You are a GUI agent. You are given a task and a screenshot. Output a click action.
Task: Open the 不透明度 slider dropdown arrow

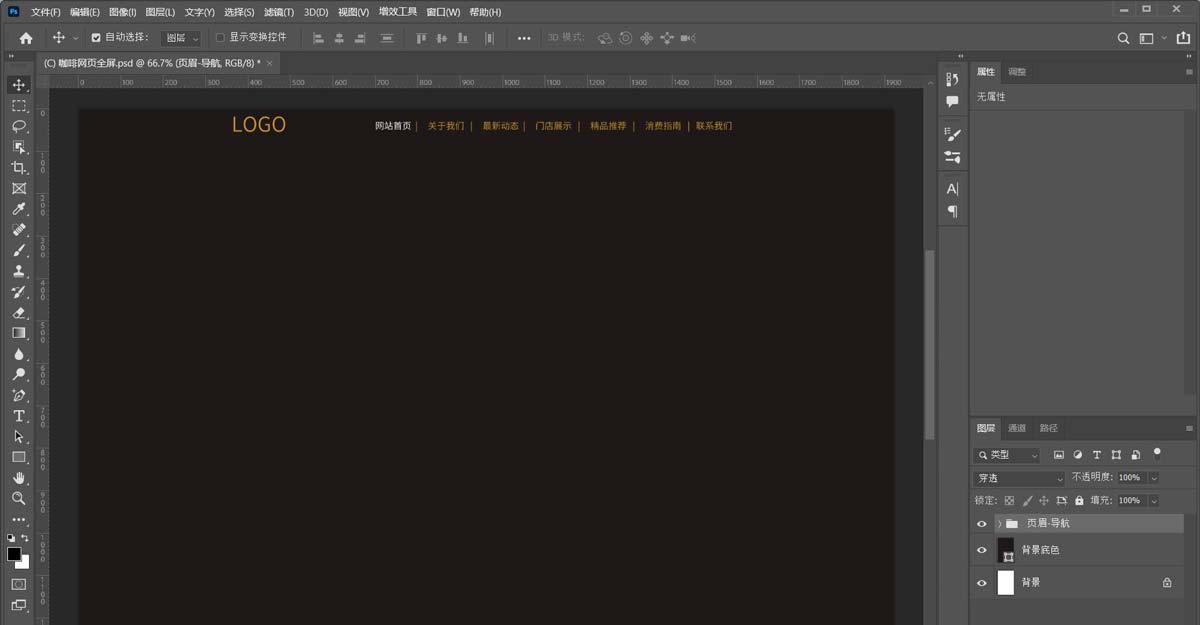[1154, 478]
